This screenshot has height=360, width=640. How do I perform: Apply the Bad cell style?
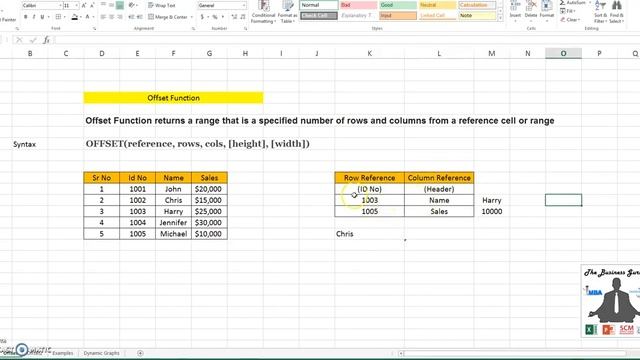pyautogui.click(x=358, y=5)
